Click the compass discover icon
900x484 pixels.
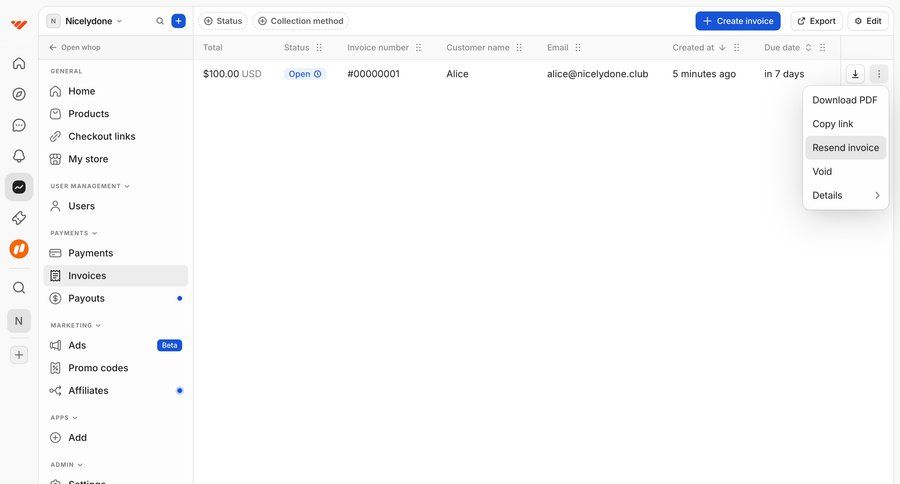pos(19,94)
